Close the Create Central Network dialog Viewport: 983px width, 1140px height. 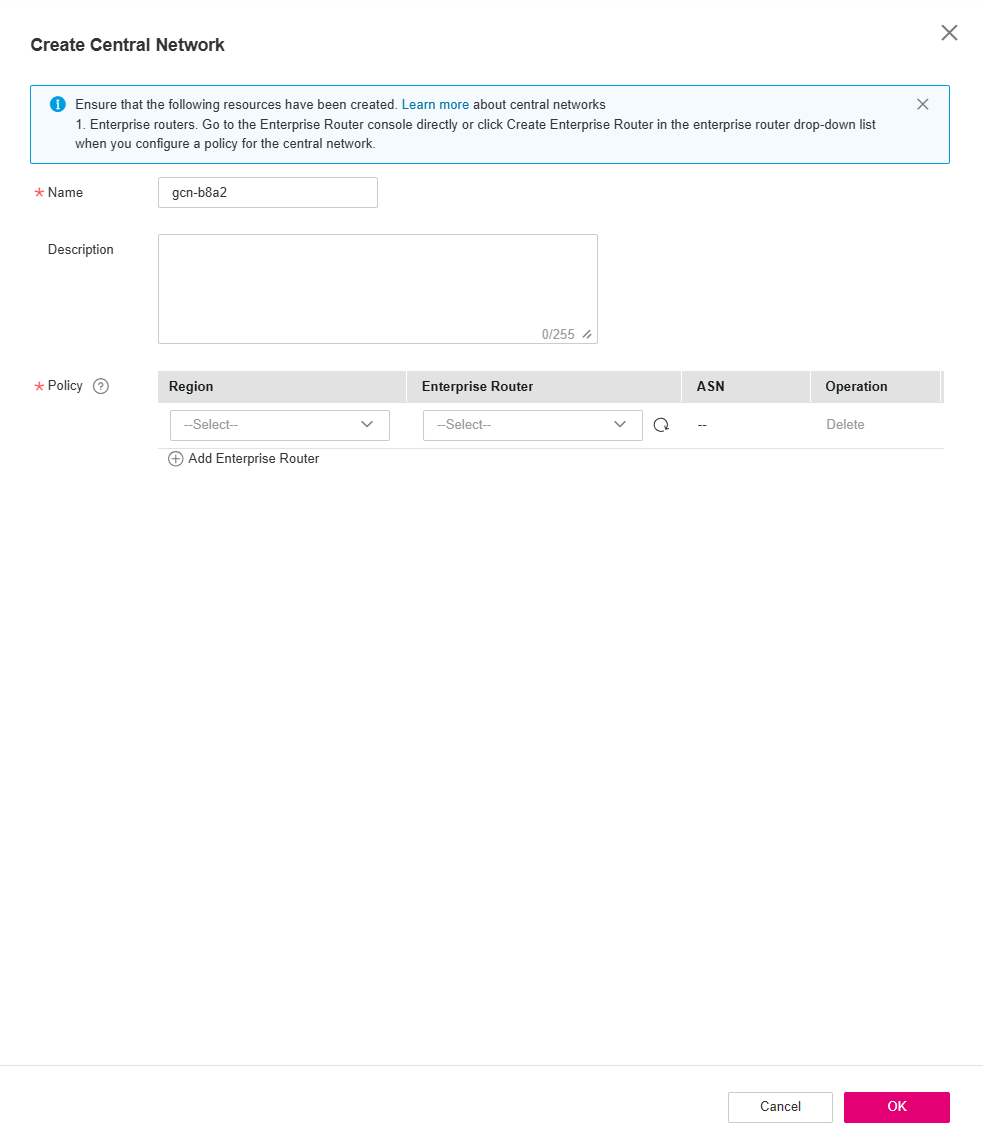tap(949, 33)
